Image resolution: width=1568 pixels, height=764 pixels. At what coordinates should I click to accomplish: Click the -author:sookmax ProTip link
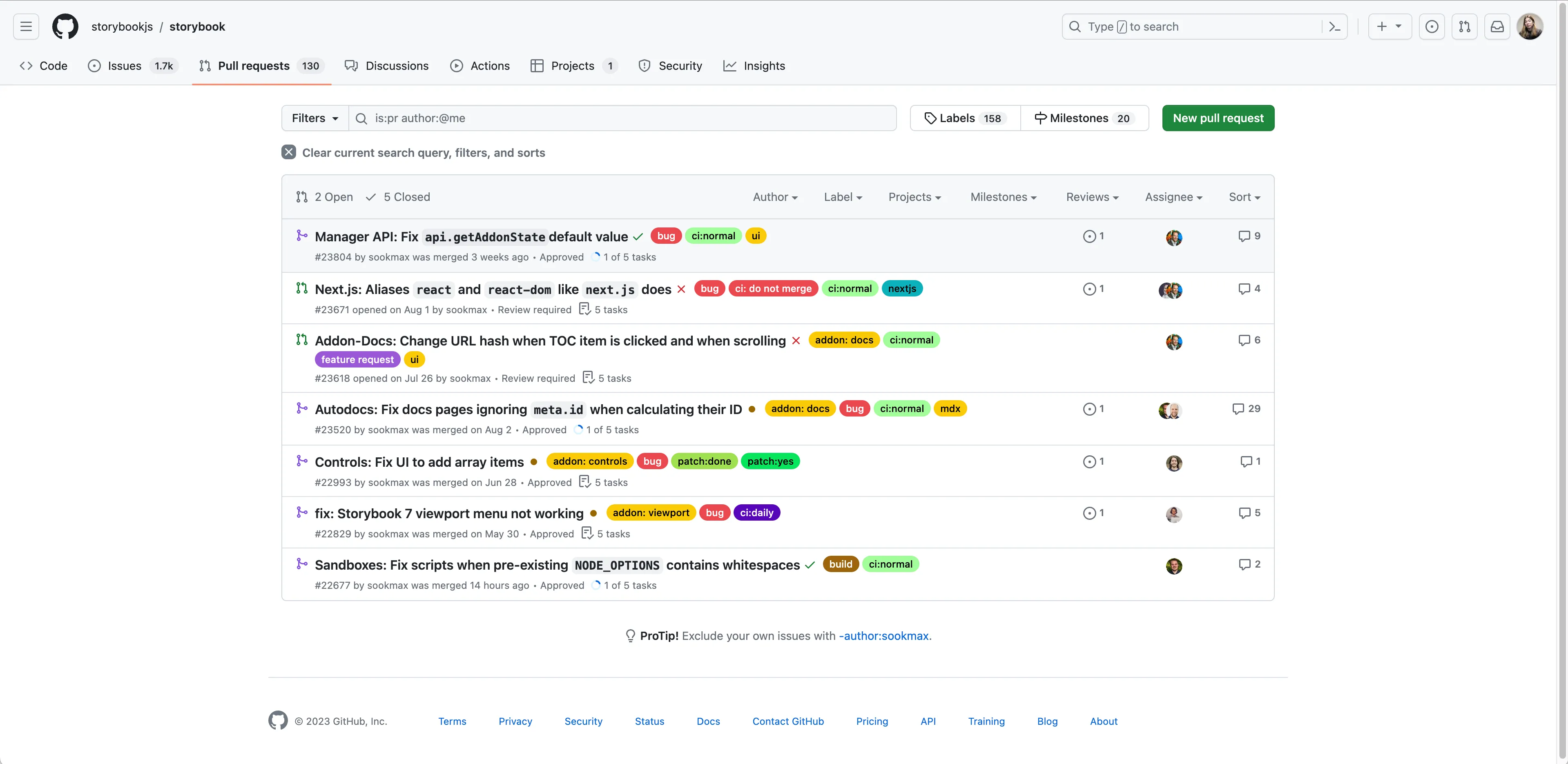click(x=884, y=636)
